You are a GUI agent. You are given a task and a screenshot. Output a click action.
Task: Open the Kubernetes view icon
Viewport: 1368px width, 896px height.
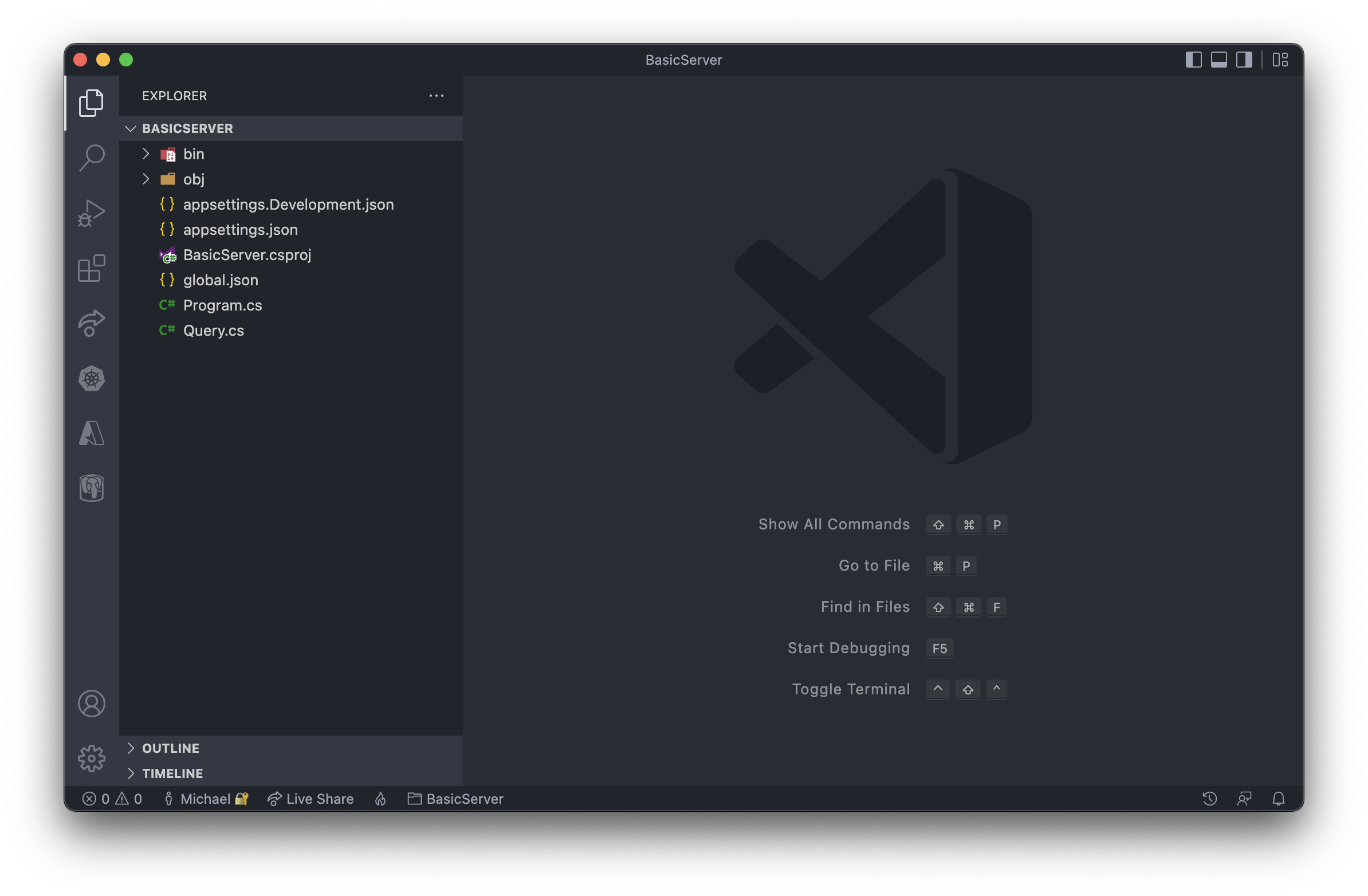(92, 379)
